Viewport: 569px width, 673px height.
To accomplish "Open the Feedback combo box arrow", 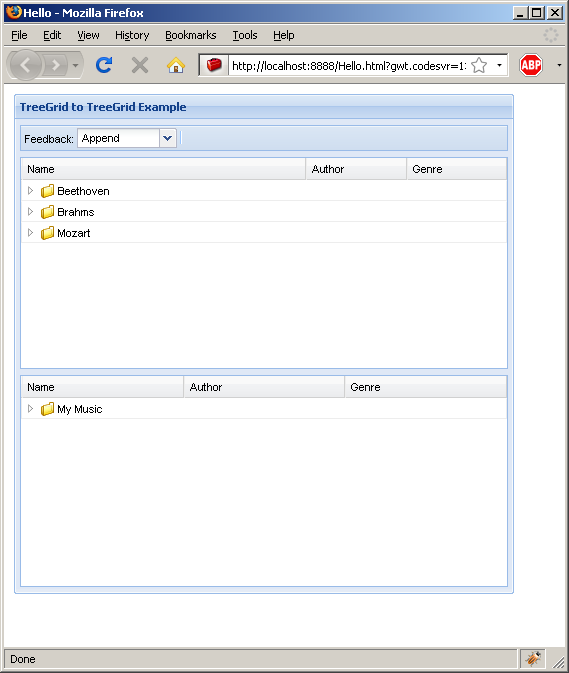I will pyautogui.click(x=168, y=138).
